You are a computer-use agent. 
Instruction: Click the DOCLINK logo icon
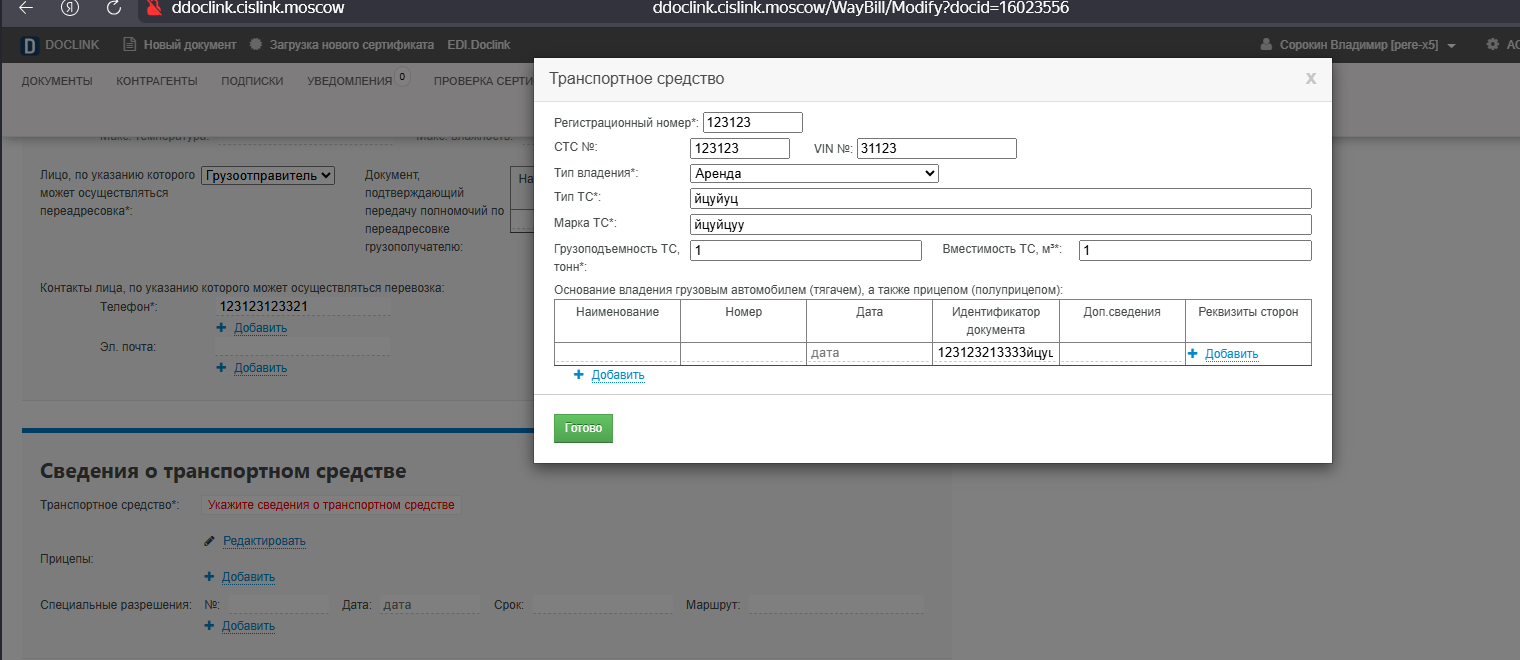tap(29, 45)
